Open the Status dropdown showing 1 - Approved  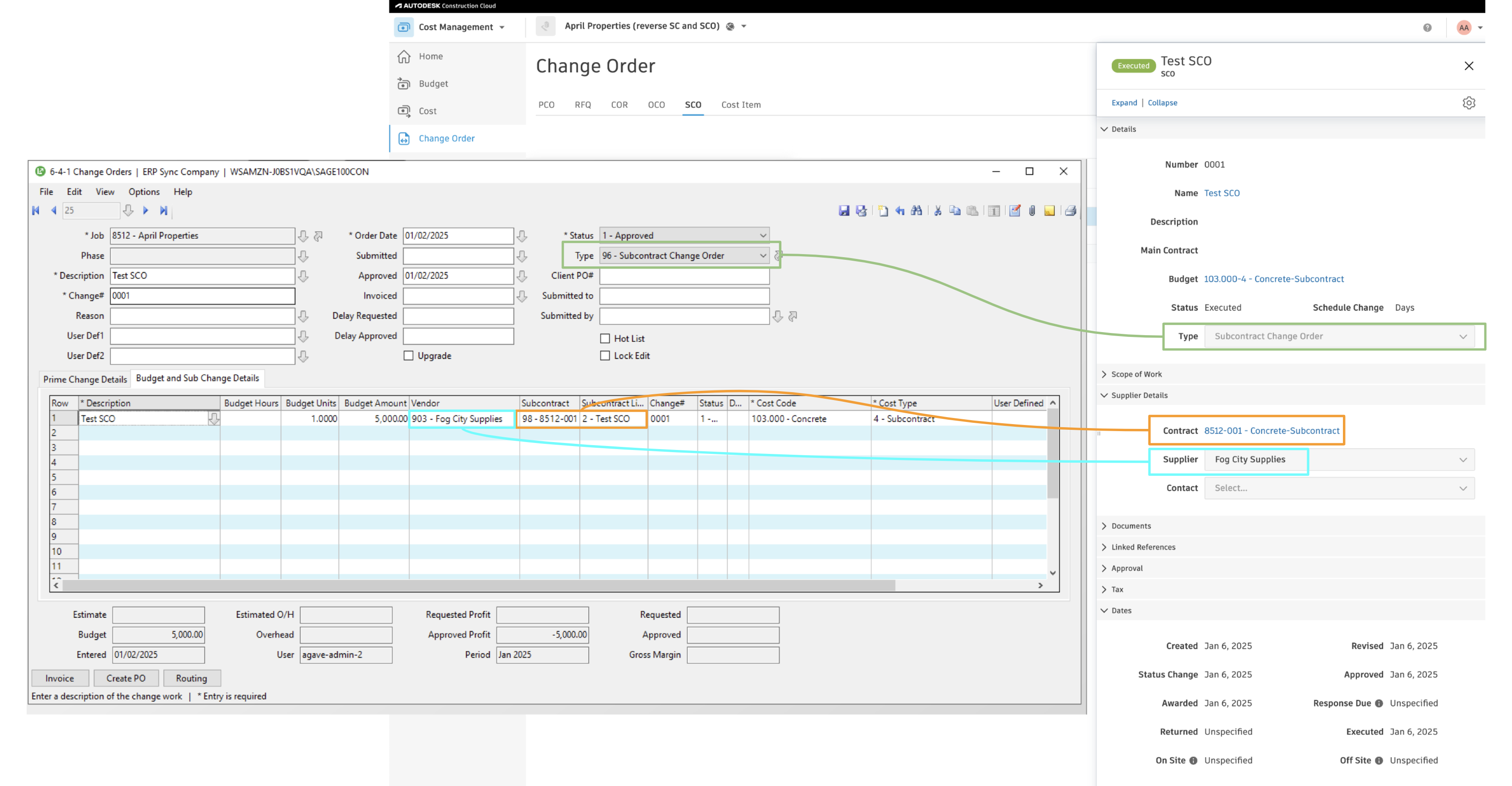click(x=684, y=235)
